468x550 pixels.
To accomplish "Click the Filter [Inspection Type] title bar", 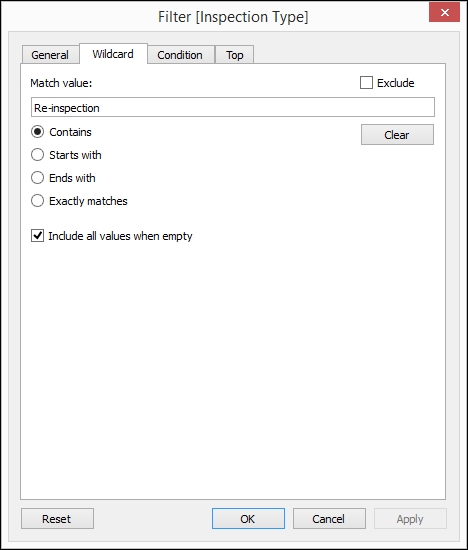I will coord(233,16).
